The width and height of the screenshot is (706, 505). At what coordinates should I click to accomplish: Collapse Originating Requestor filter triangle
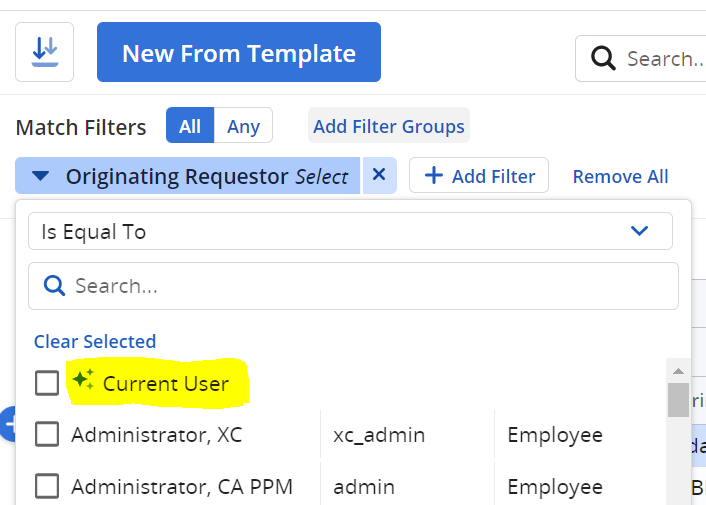[40, 176]
